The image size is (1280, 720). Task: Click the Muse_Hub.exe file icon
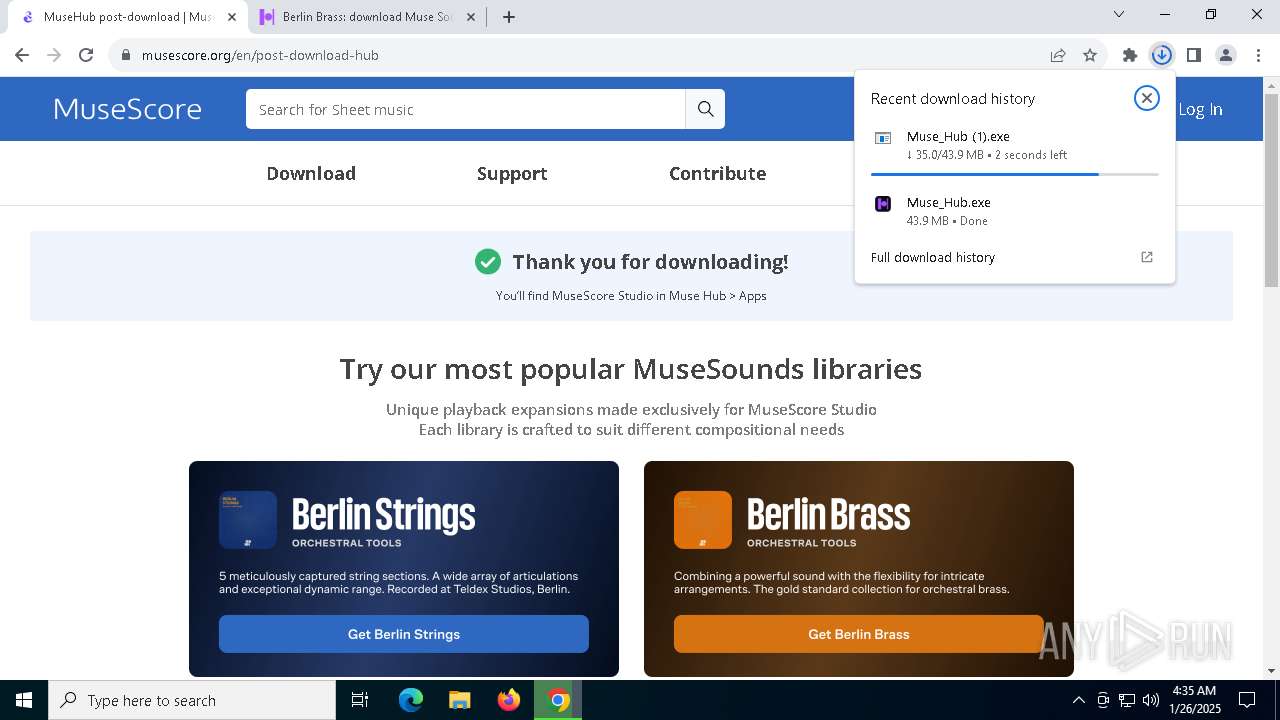(883, 204)
